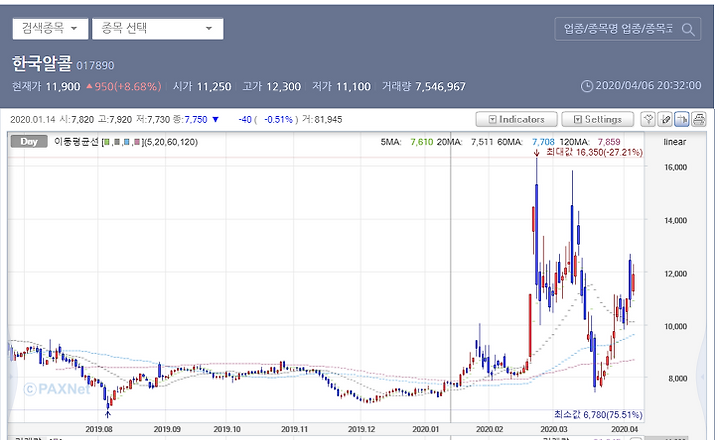Click the blue 60-day MA color swatch

126,142
